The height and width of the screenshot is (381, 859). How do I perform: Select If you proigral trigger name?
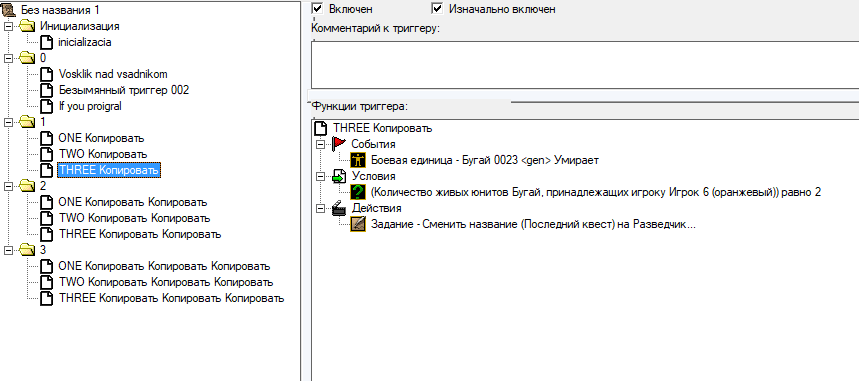click(x=90, y=106)
